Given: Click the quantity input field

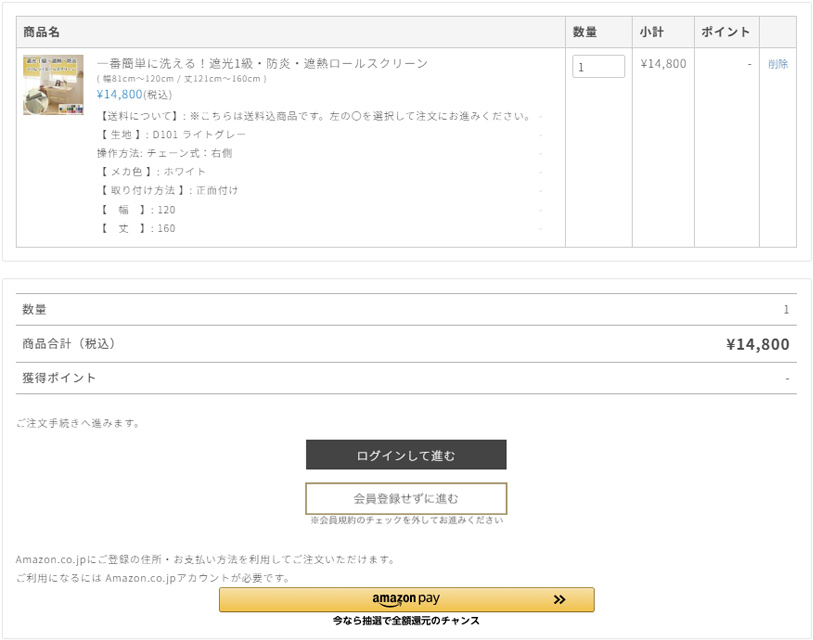Looking at the screenshot, I should point(598,67).
